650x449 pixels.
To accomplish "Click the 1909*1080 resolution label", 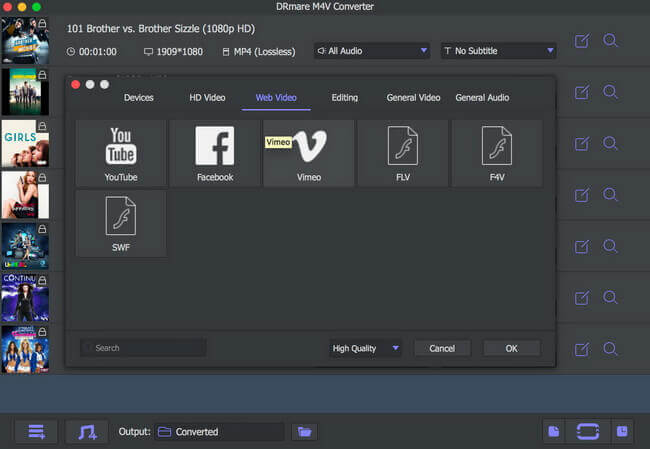I will (x=174, y=52).
